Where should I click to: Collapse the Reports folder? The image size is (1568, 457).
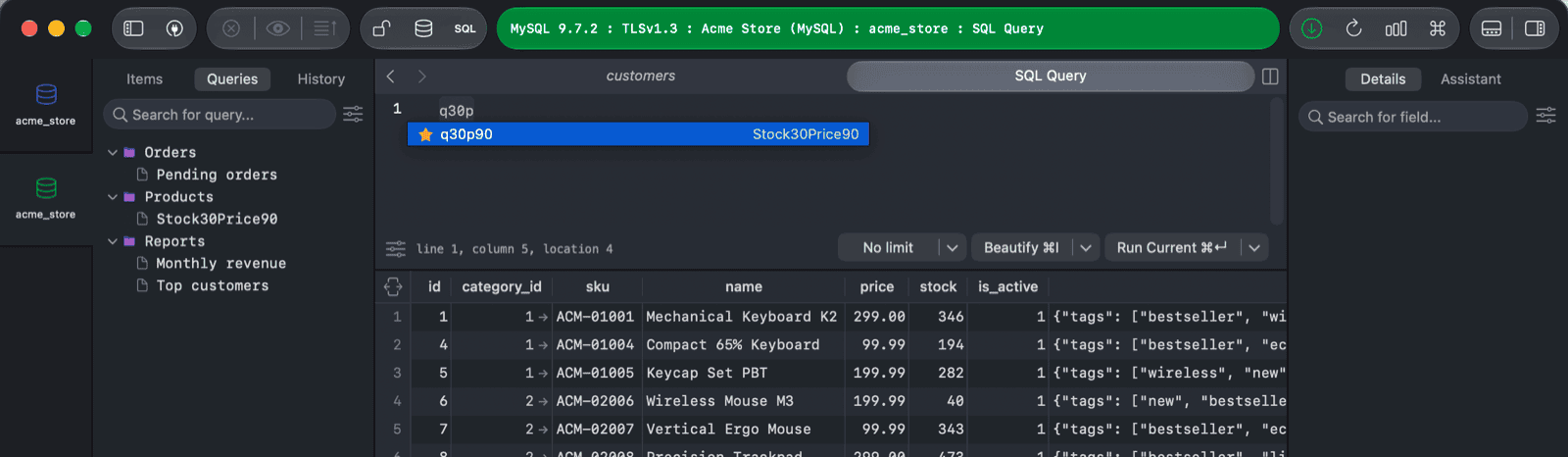click(x=113, y=241)
